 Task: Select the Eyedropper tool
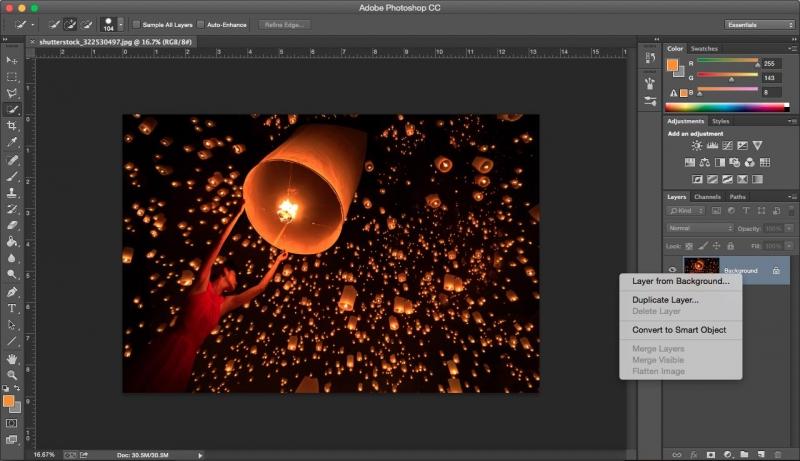tap(12, 142)
